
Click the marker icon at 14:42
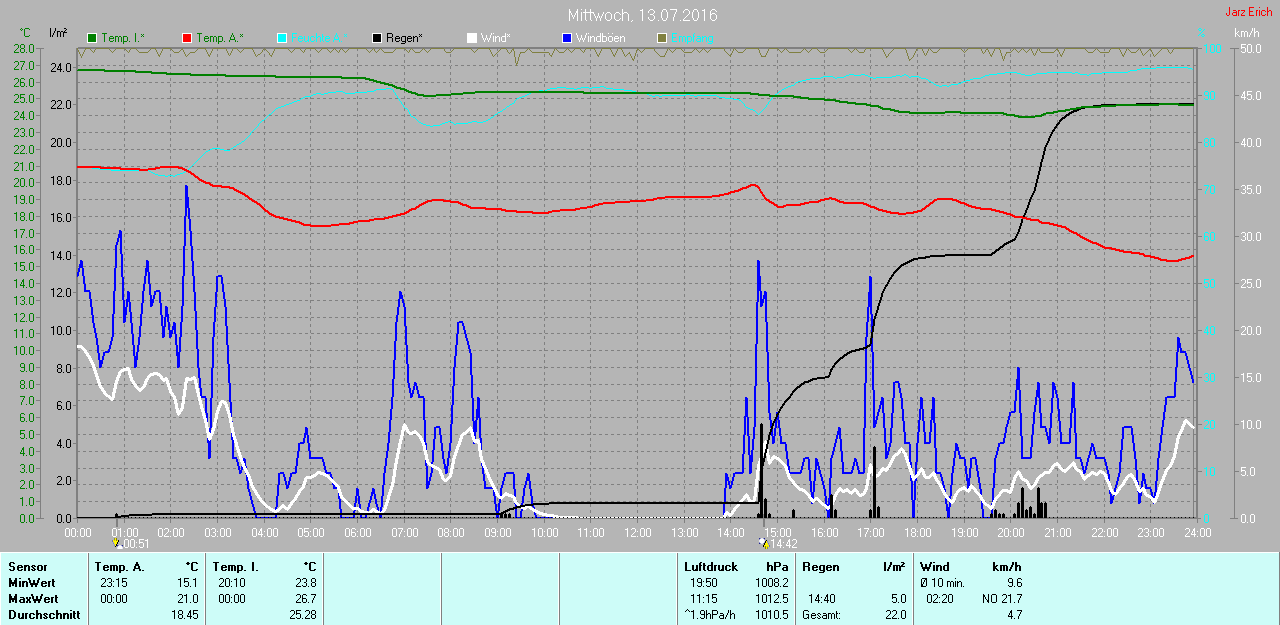(x=765, y=544)
